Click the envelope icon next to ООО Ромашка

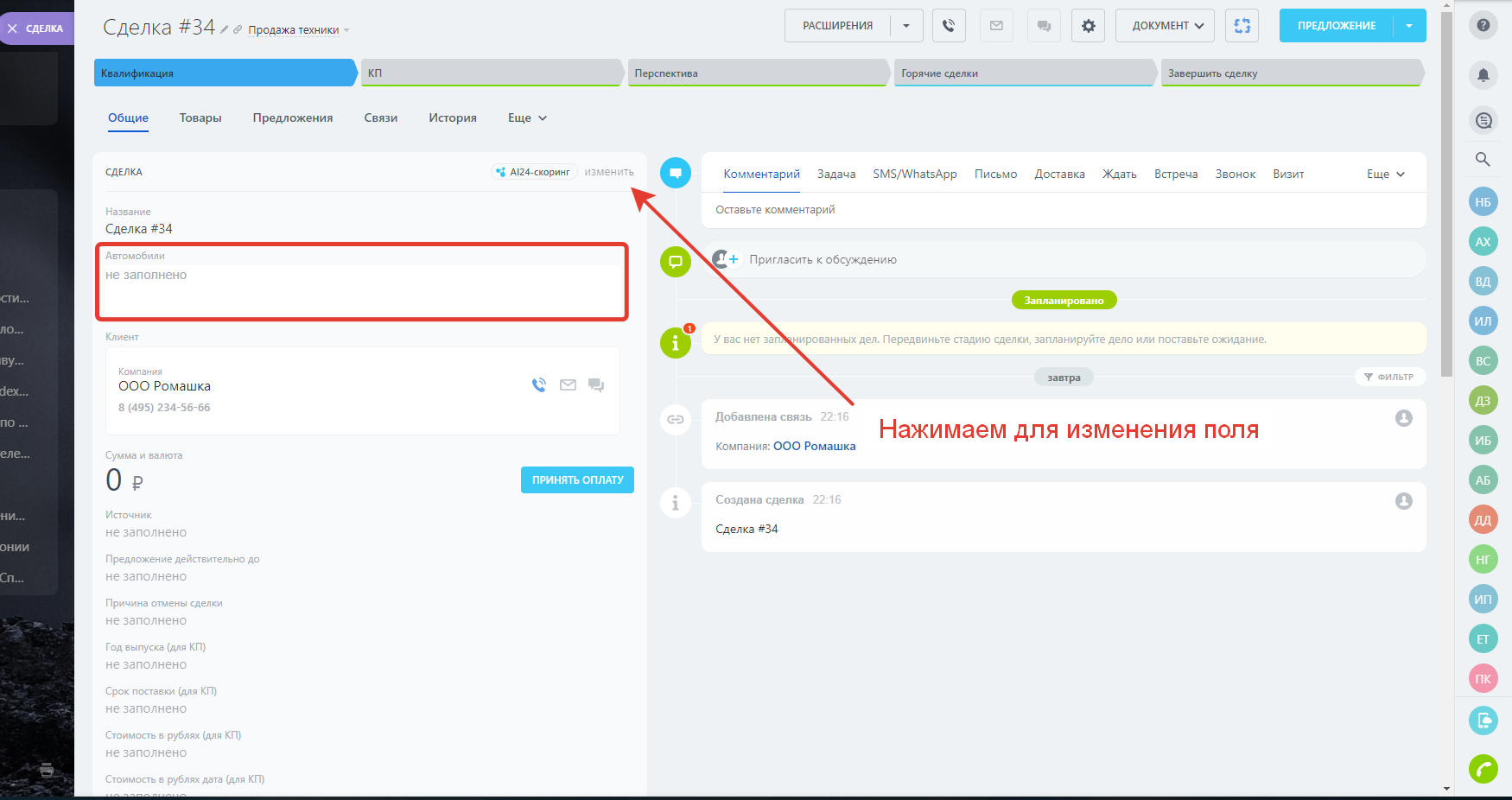pos(568,385)
